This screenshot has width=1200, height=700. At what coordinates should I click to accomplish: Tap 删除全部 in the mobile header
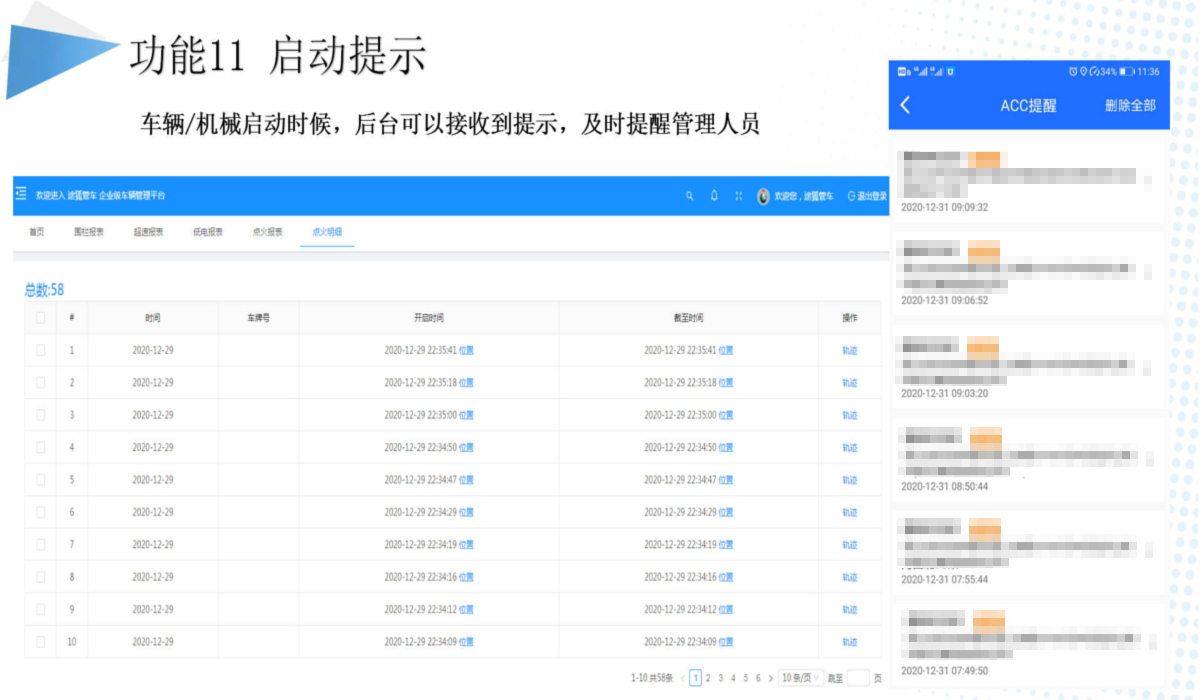point(1130,105)
